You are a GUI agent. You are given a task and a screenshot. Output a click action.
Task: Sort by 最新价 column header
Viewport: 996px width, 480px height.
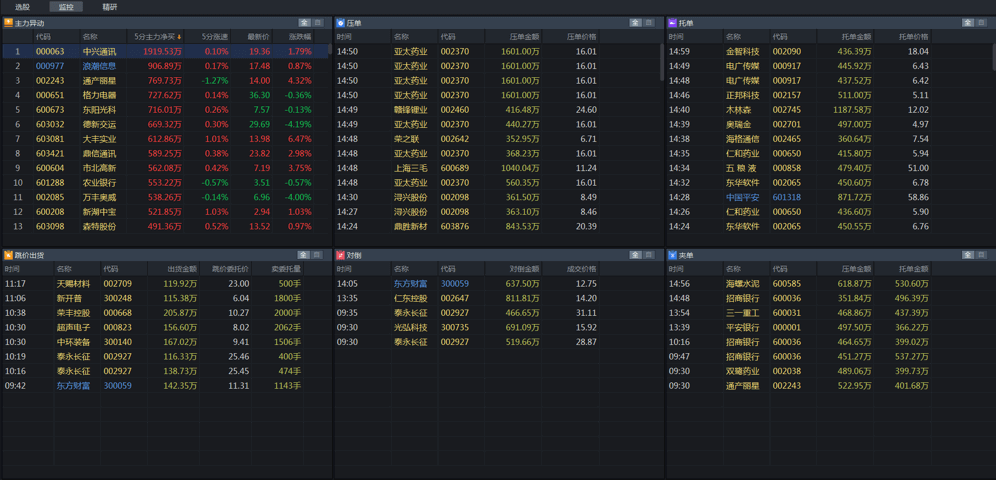click(252, 37)
